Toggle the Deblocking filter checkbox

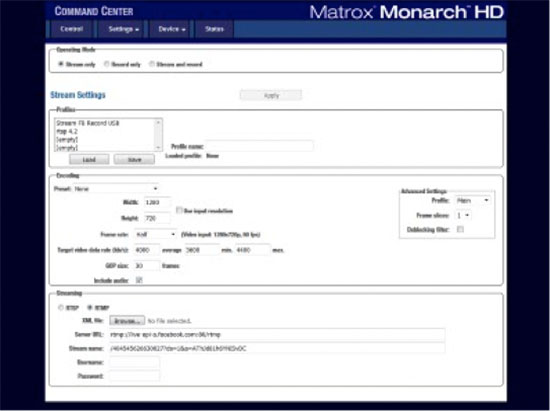[460, 229]
